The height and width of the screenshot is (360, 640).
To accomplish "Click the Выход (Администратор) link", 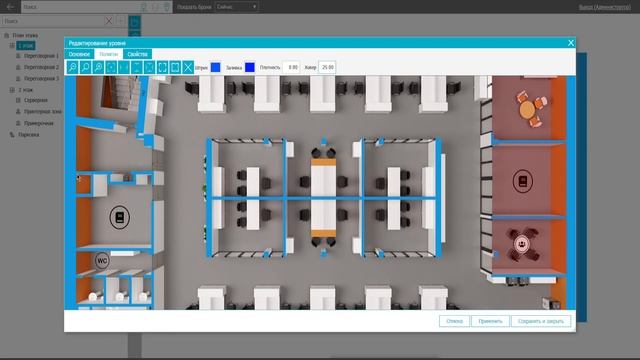I will tap(604, 7).
